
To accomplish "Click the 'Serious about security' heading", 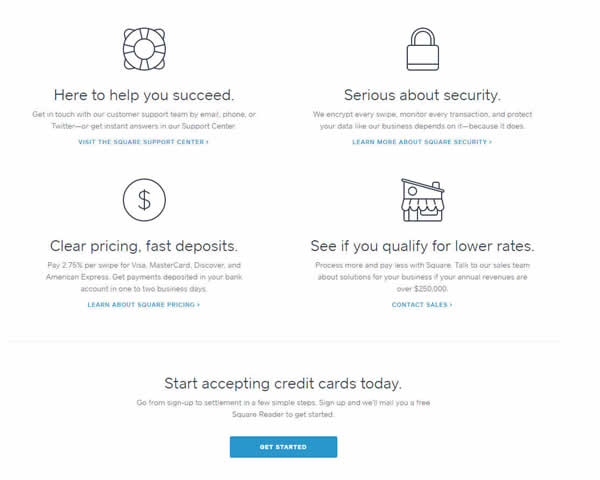I will pyautogui.click(x=422, y=95).
